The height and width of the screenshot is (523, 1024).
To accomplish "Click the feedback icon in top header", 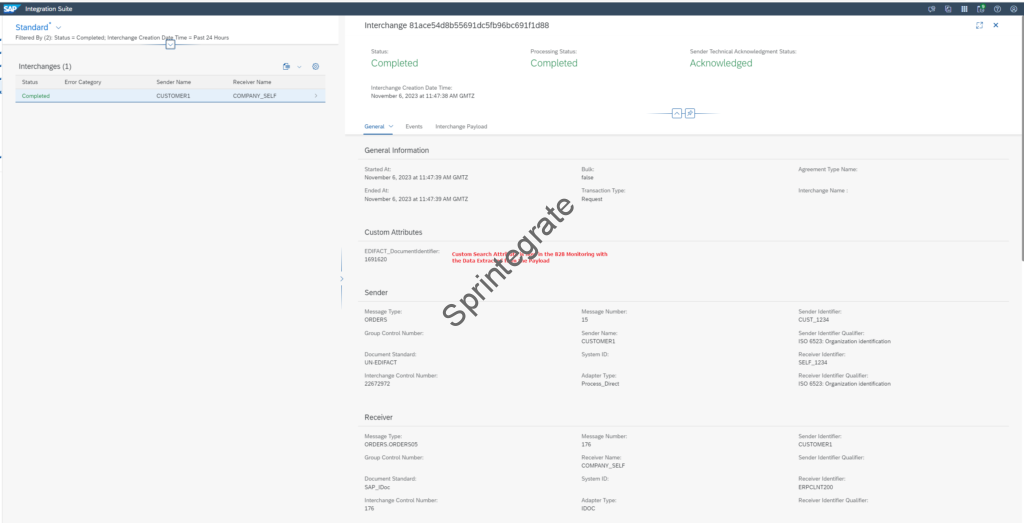I will pyautogui.click(x=931, y=8).
